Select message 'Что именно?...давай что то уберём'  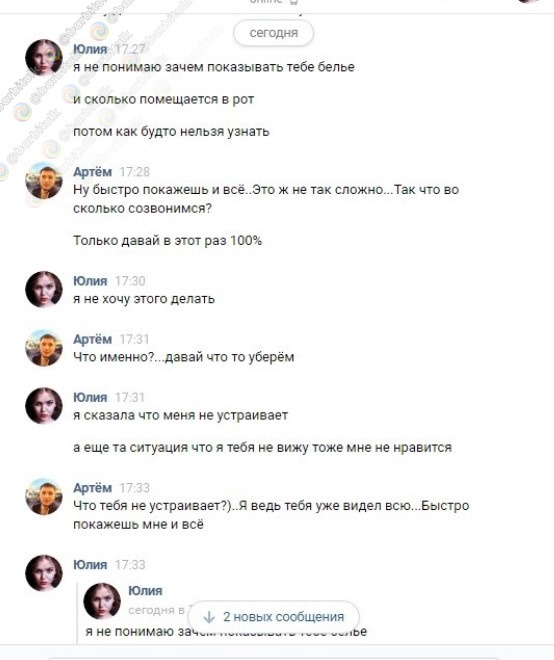click(x=184, y=357)
